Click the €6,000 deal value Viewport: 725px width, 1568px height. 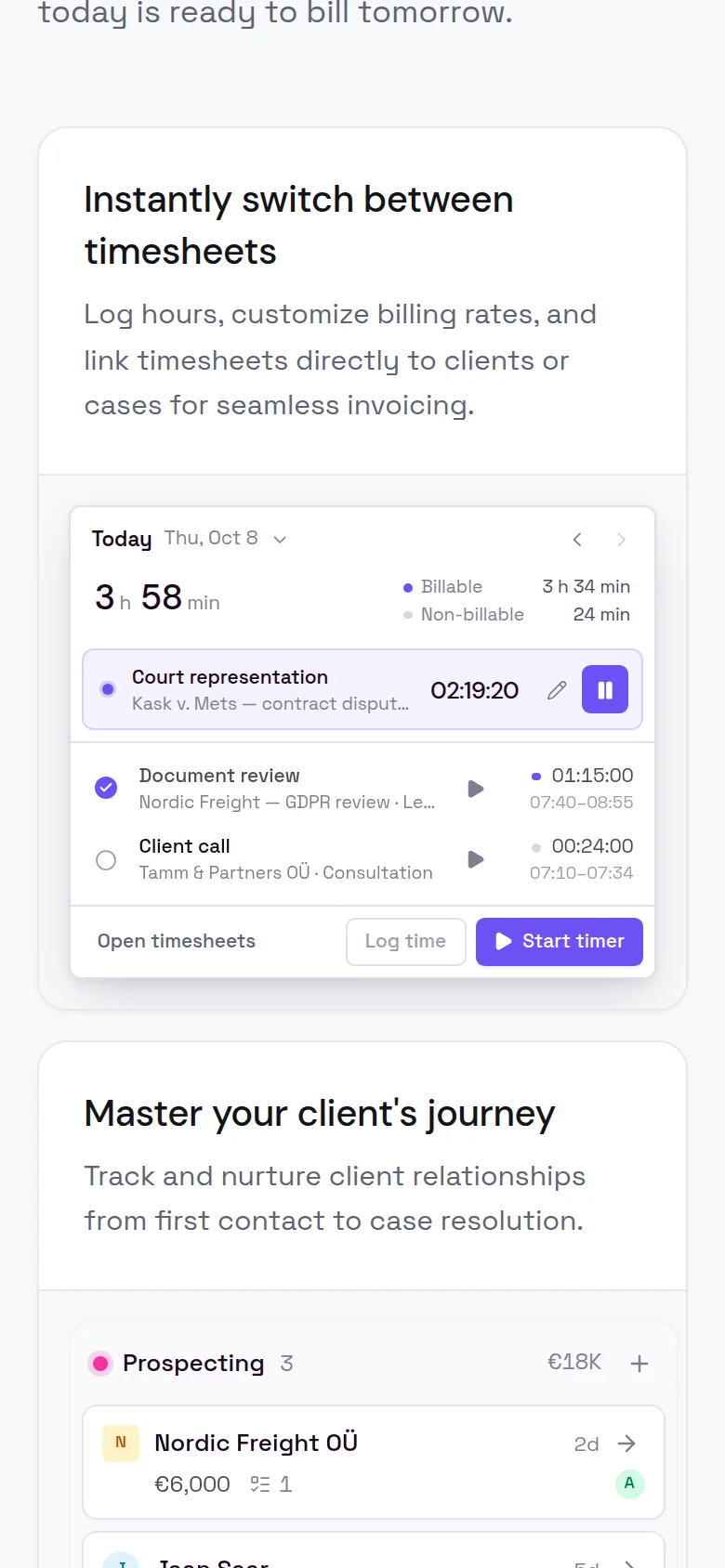192,1484
